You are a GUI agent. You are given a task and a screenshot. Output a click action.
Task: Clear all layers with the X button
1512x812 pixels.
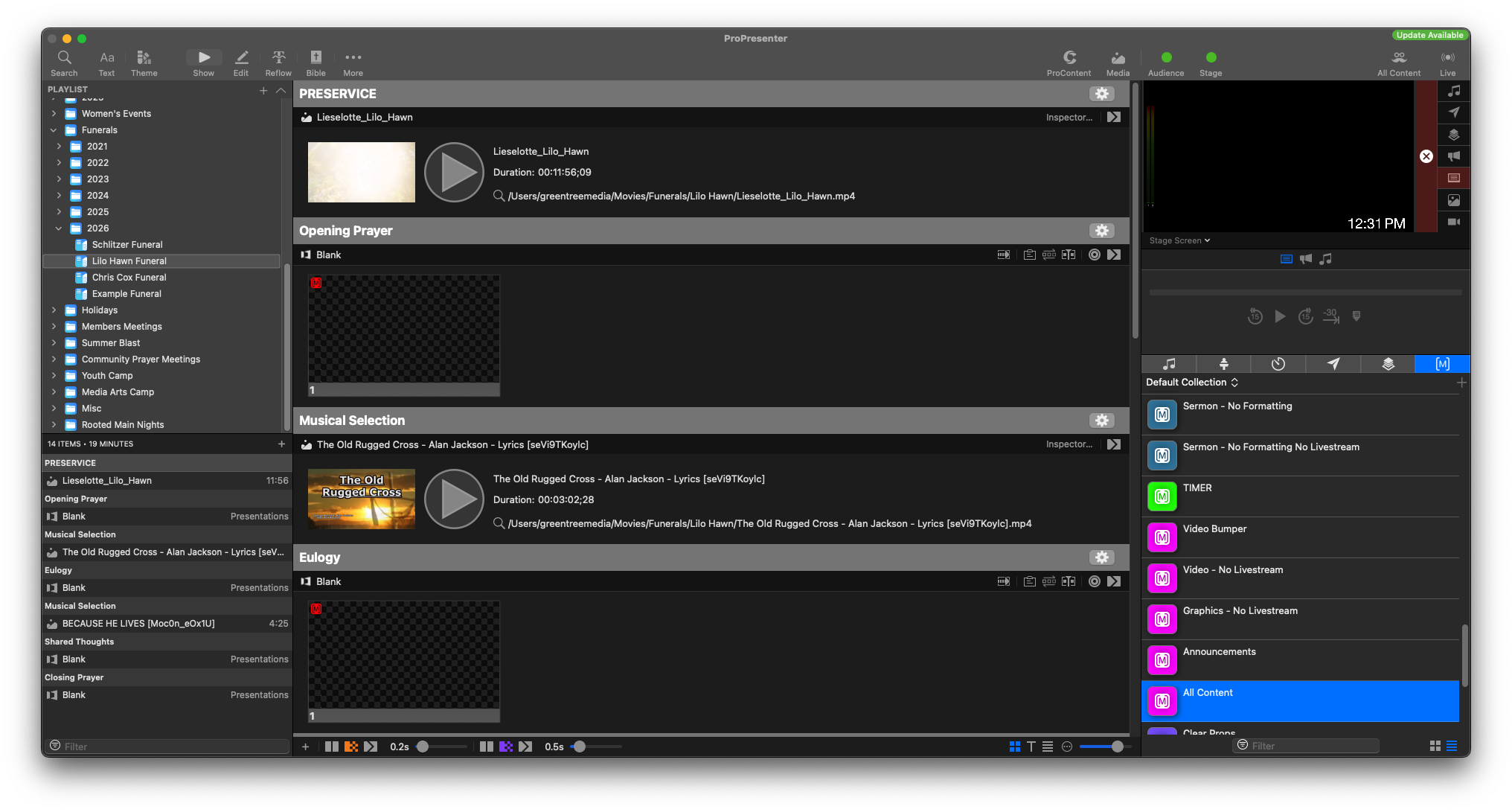pyautogui.click(x=1426, y=156)
